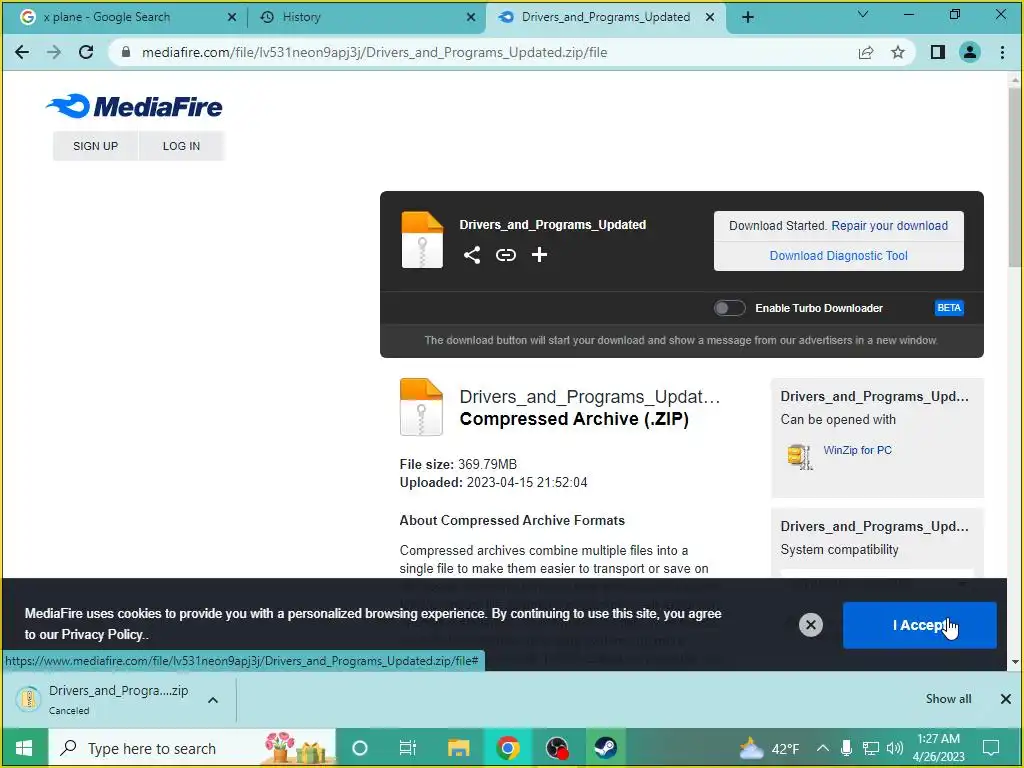Open the notification center
The width and height of the screenshot is (1024, 768).
pos(991,748)
